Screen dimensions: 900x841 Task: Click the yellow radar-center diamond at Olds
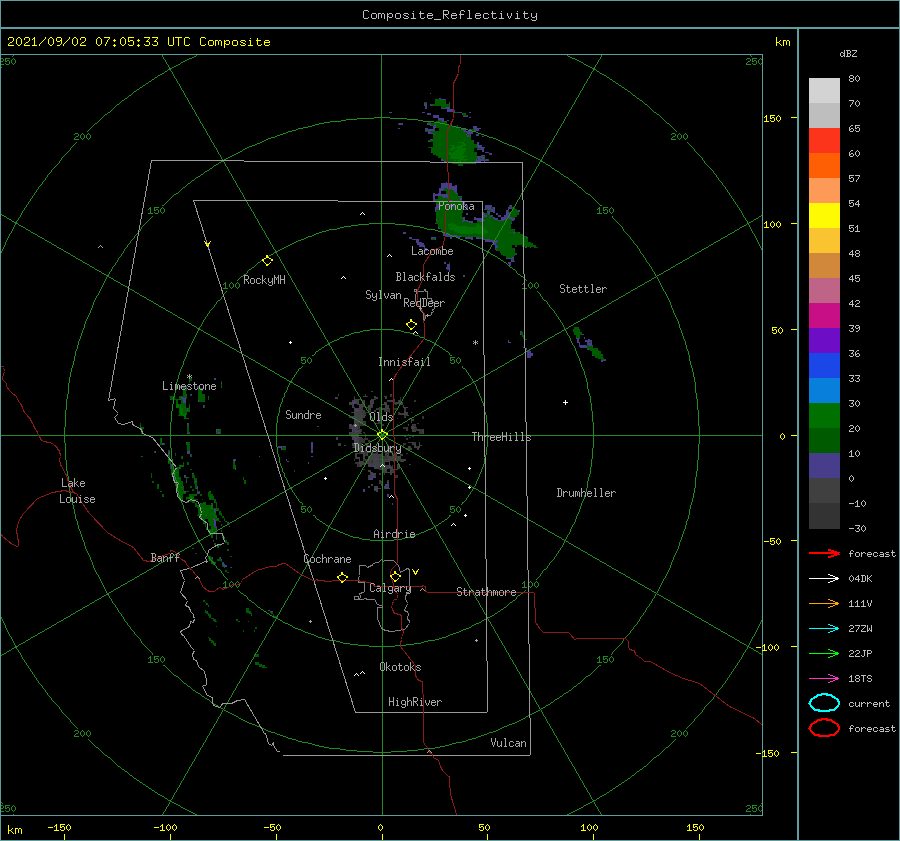pos(382,435)
